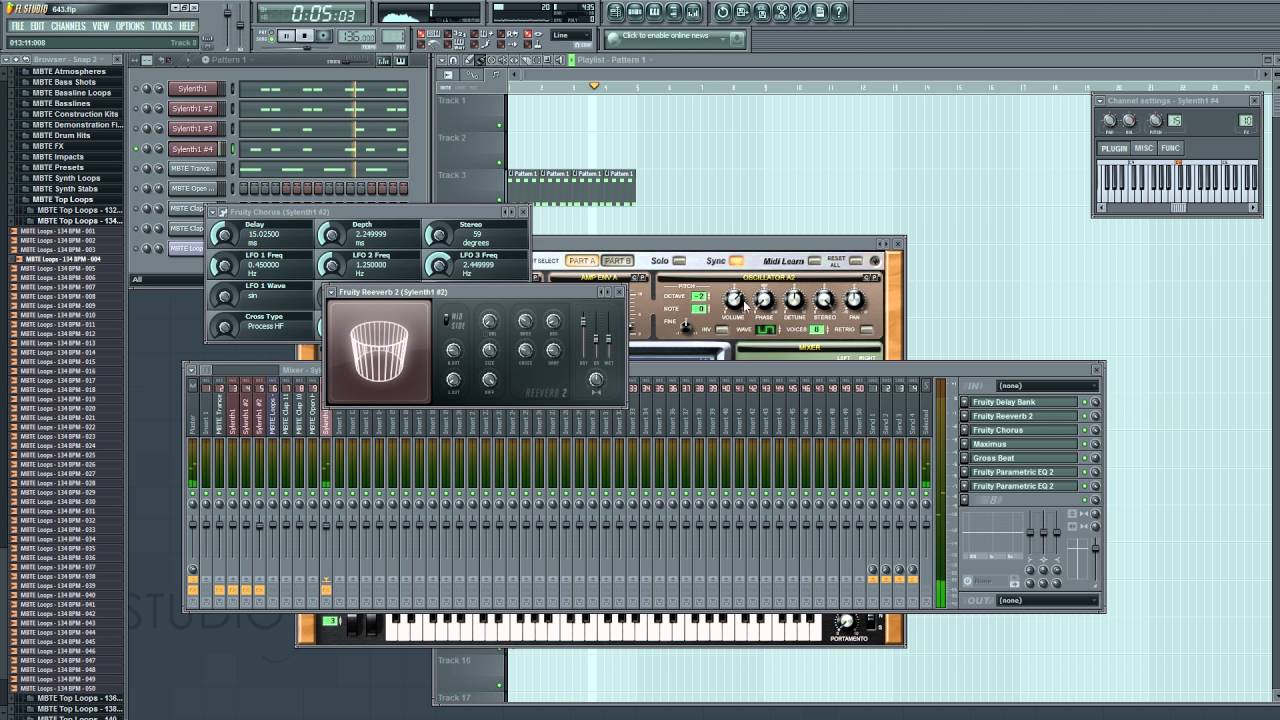Open the FILE menu

[x=17, y=26]
